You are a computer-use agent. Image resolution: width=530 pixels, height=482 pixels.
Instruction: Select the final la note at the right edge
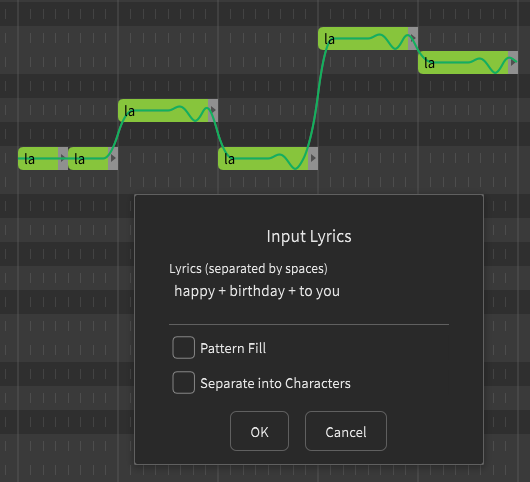tap(463, 63)
